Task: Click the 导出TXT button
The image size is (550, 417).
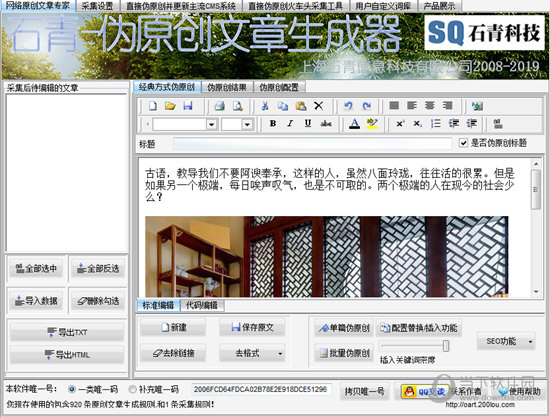Action: (x=67, y=332)
